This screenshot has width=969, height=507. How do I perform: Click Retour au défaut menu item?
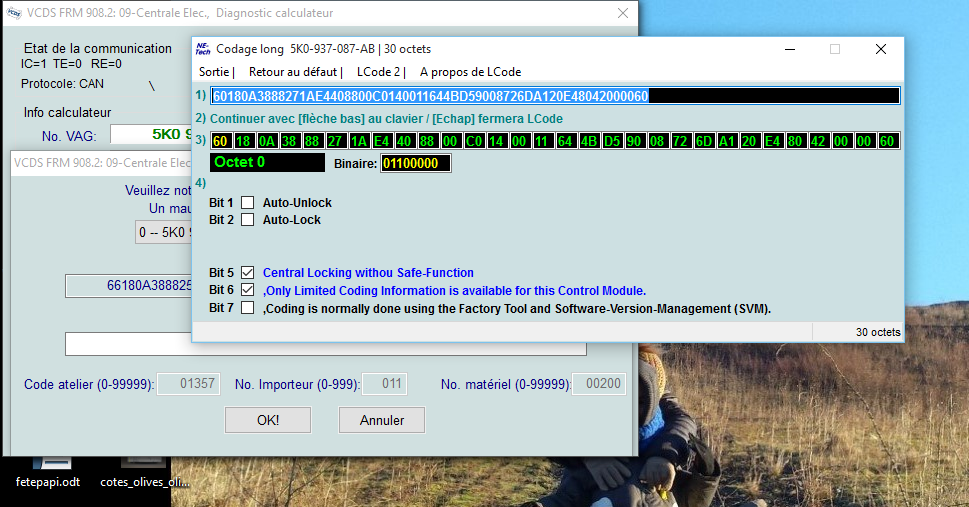293,72
